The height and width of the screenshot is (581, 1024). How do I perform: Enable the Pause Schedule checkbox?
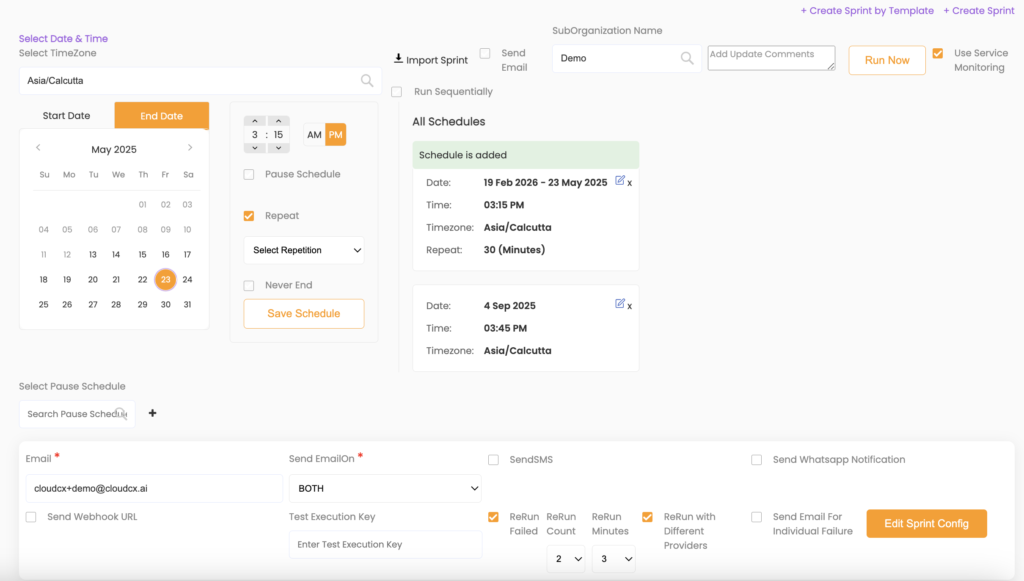[249, 175]
